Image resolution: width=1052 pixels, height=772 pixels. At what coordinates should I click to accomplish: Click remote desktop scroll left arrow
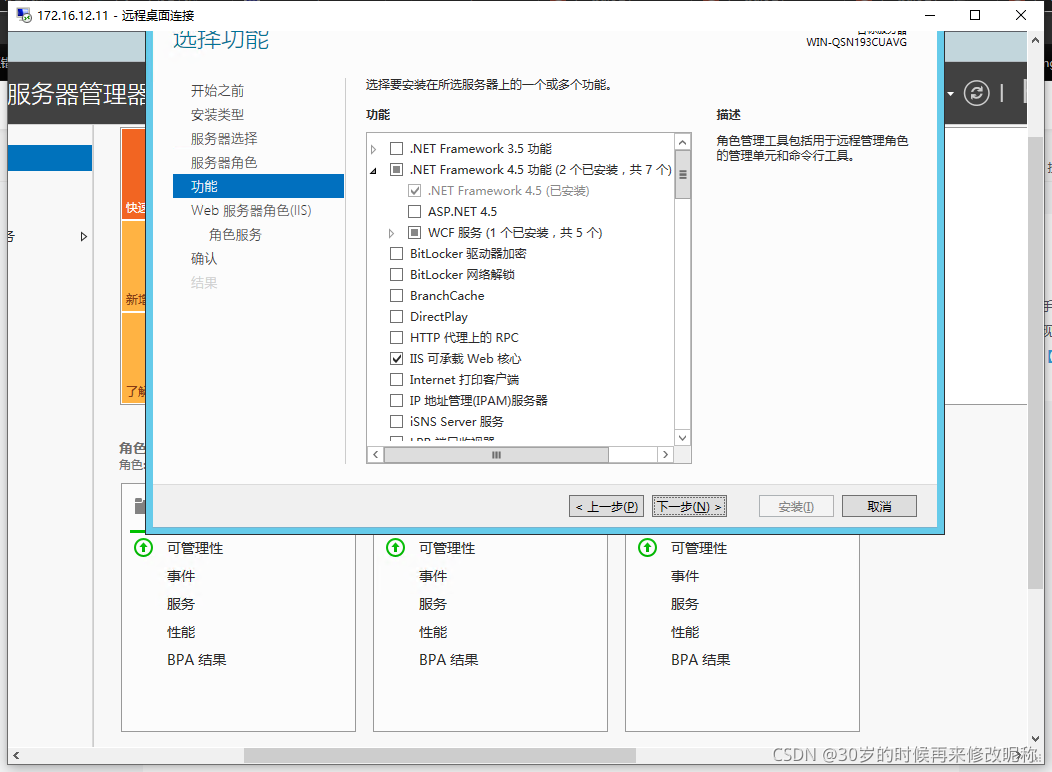point(16,755)
